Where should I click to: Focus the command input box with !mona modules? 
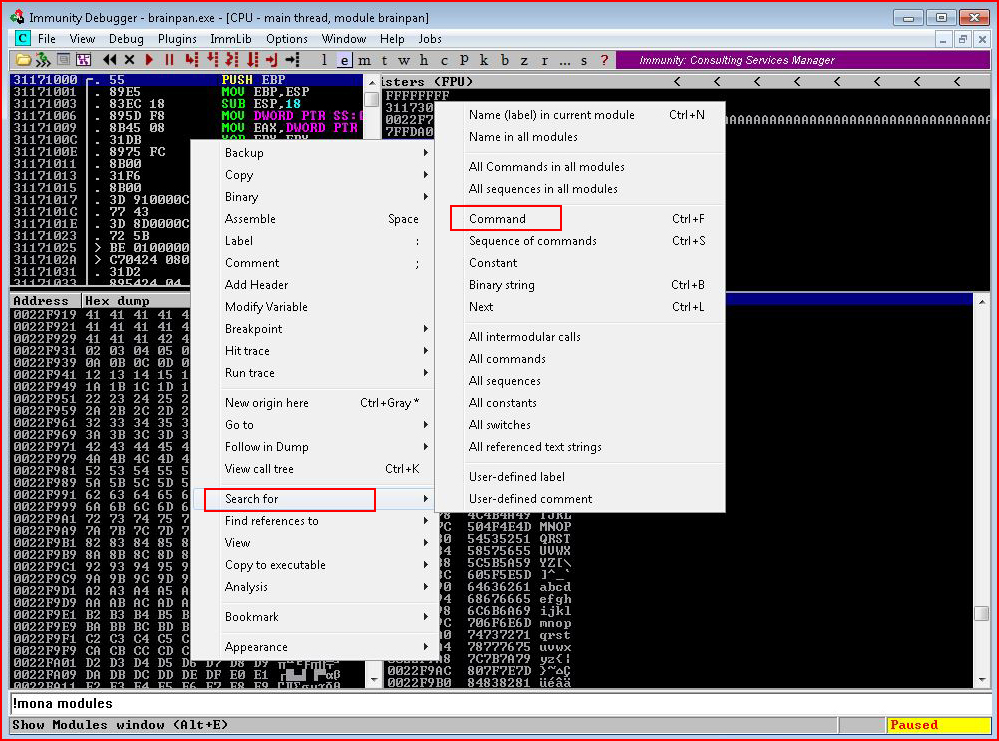click(500, 703)
